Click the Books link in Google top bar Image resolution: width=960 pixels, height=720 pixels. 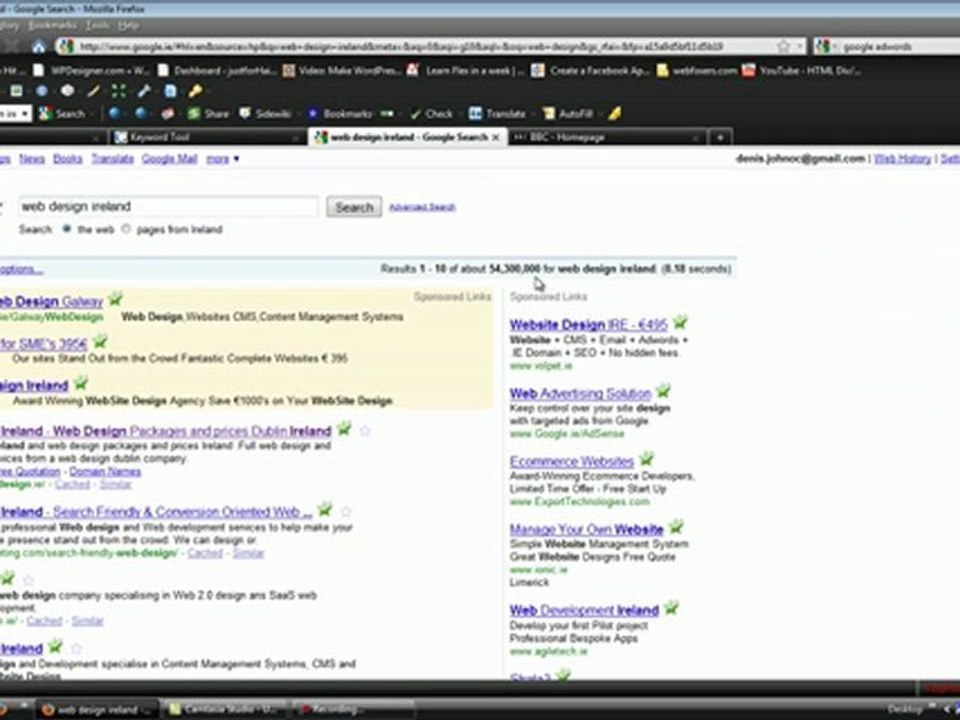(x=67, y=159)
